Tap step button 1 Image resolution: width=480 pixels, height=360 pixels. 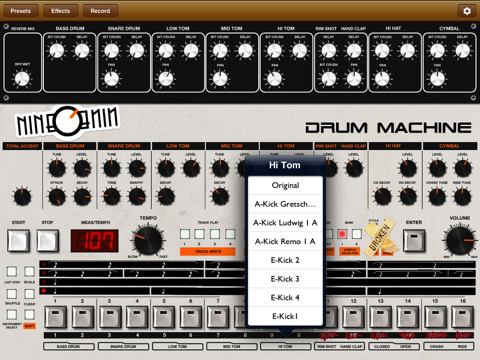coord(55,317)
